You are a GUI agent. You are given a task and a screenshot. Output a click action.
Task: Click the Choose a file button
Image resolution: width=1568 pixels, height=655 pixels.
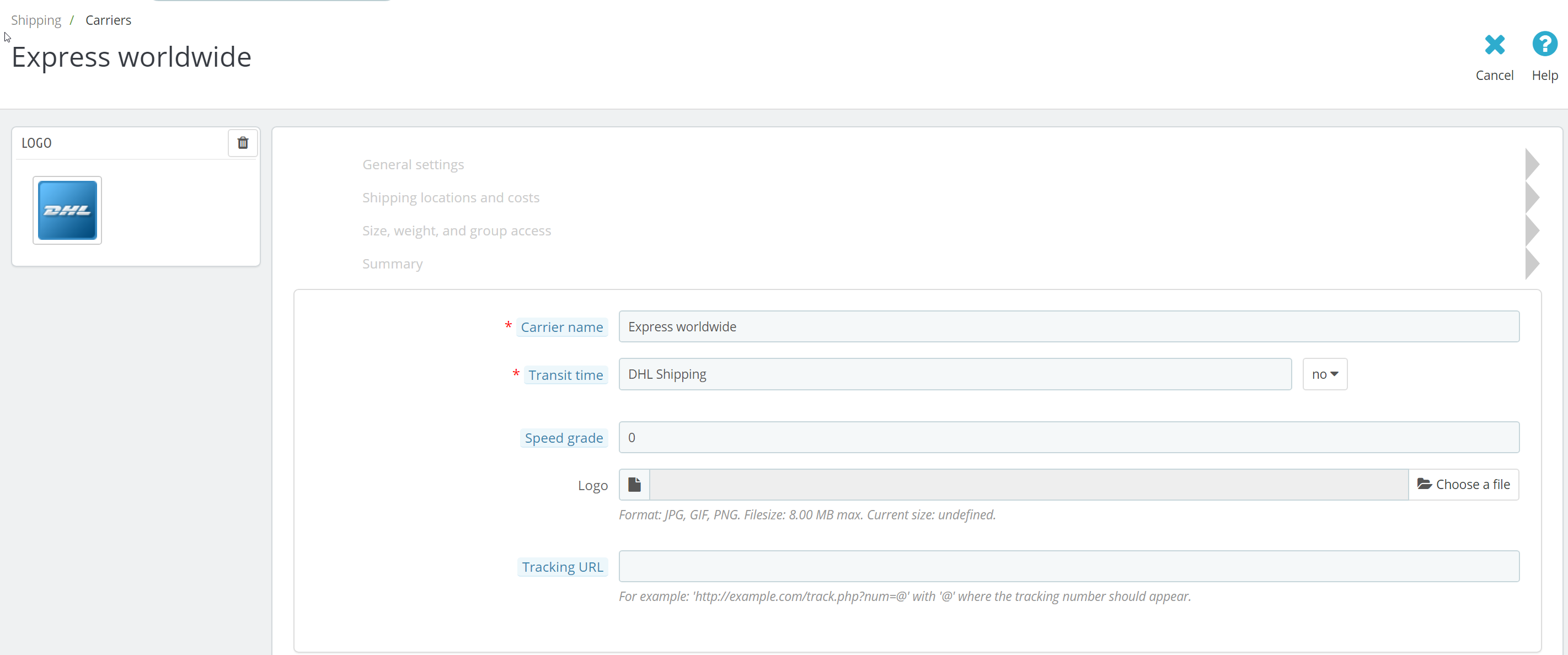point(1463,485)
